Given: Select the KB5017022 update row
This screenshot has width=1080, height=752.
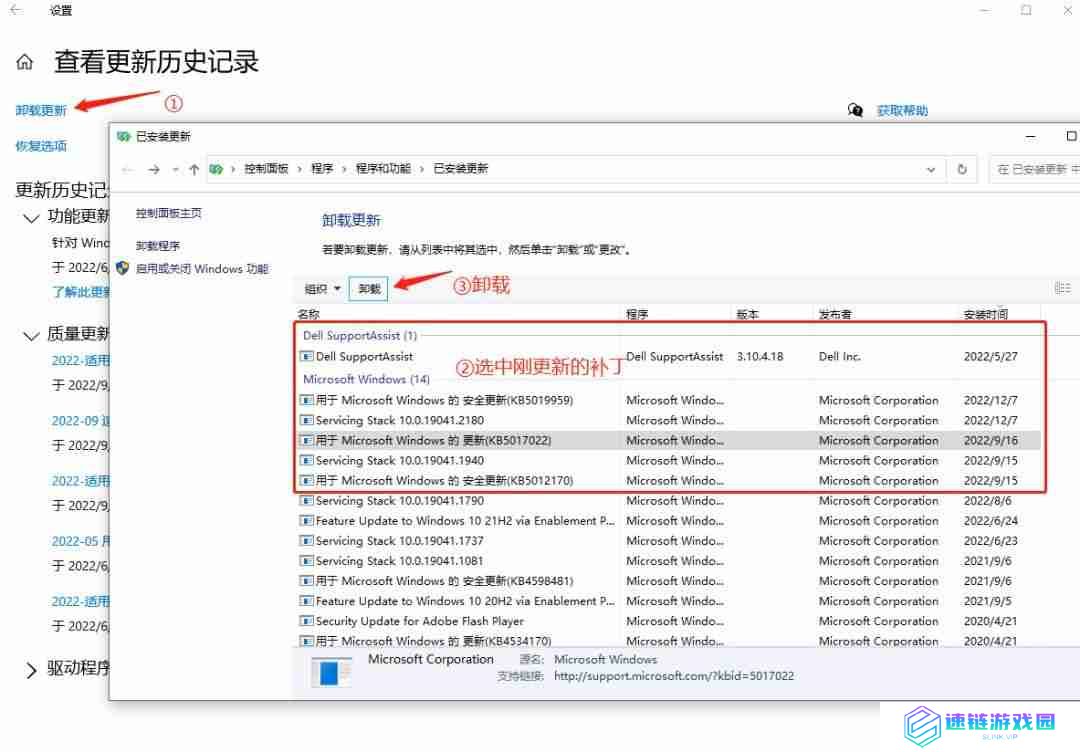Looking at the screenshot, I should [668, 440].
